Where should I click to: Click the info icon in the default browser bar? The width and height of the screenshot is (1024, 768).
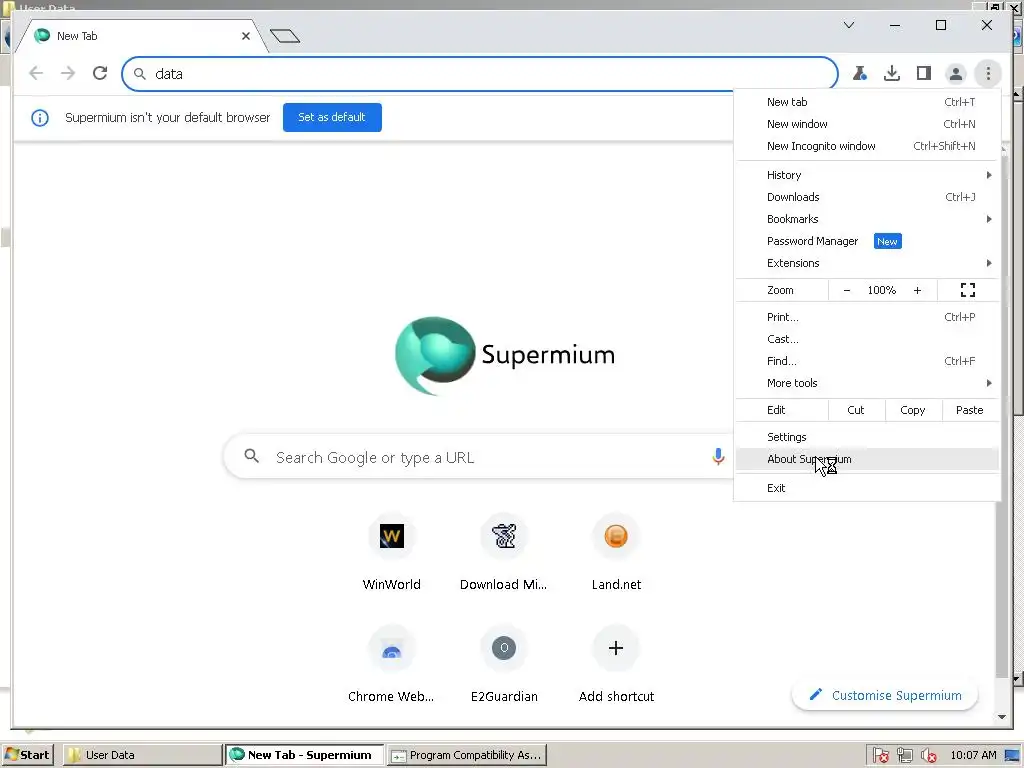tap(40, 118)
